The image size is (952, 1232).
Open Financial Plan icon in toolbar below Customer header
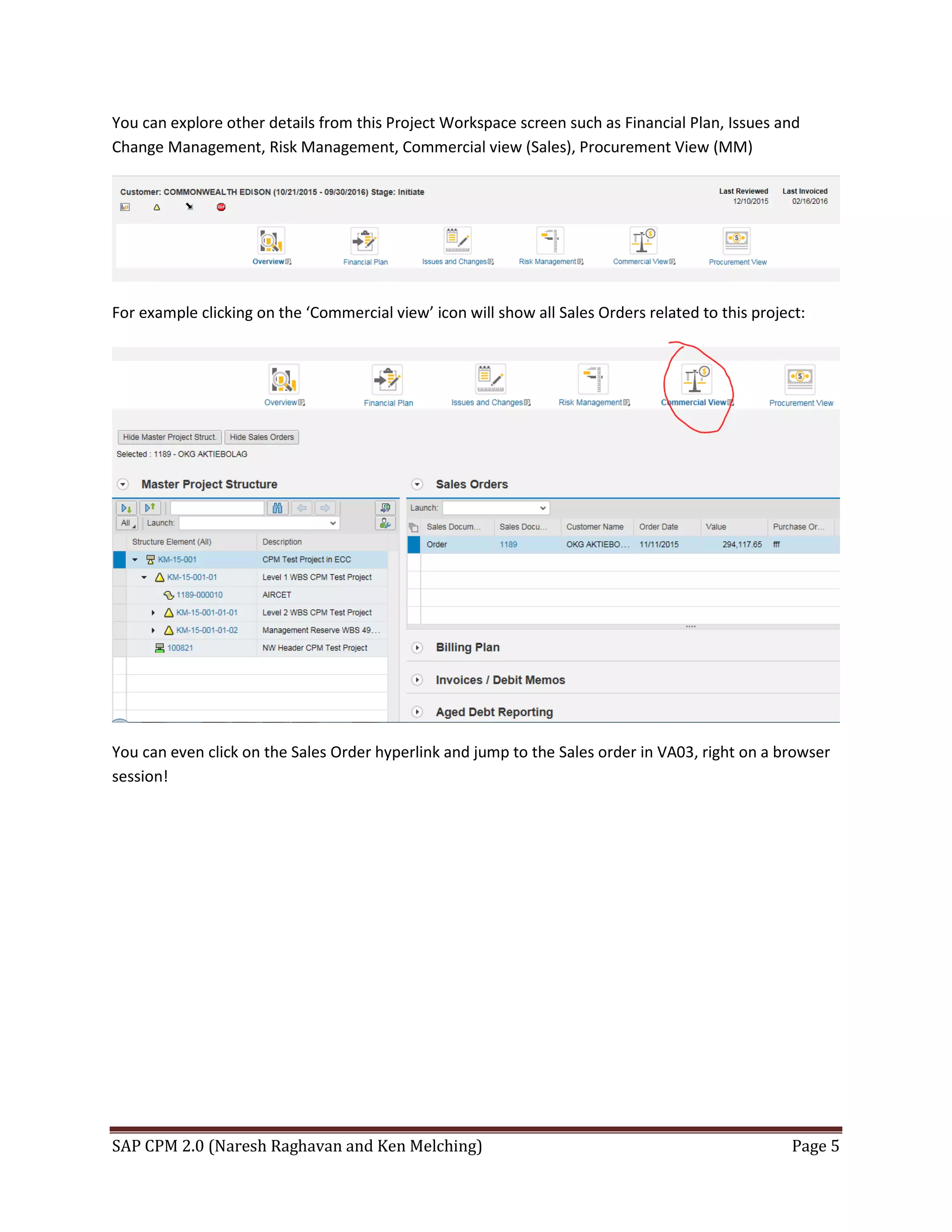[x=364, y=241]
